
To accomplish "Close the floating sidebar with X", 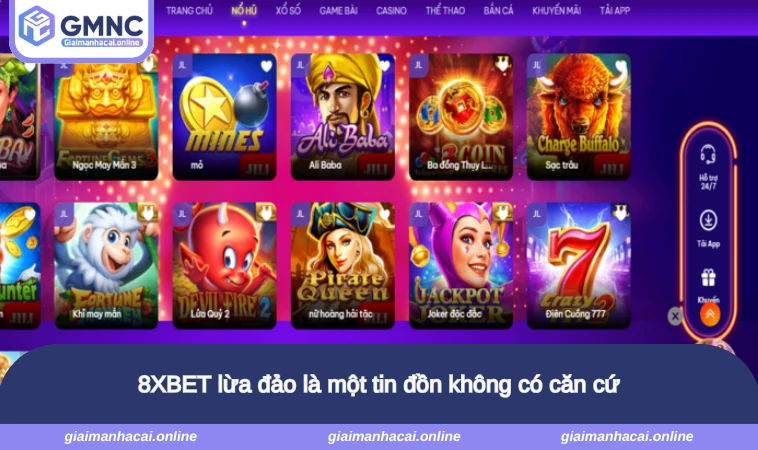I will pyautogui.click(x=675, y=317).
